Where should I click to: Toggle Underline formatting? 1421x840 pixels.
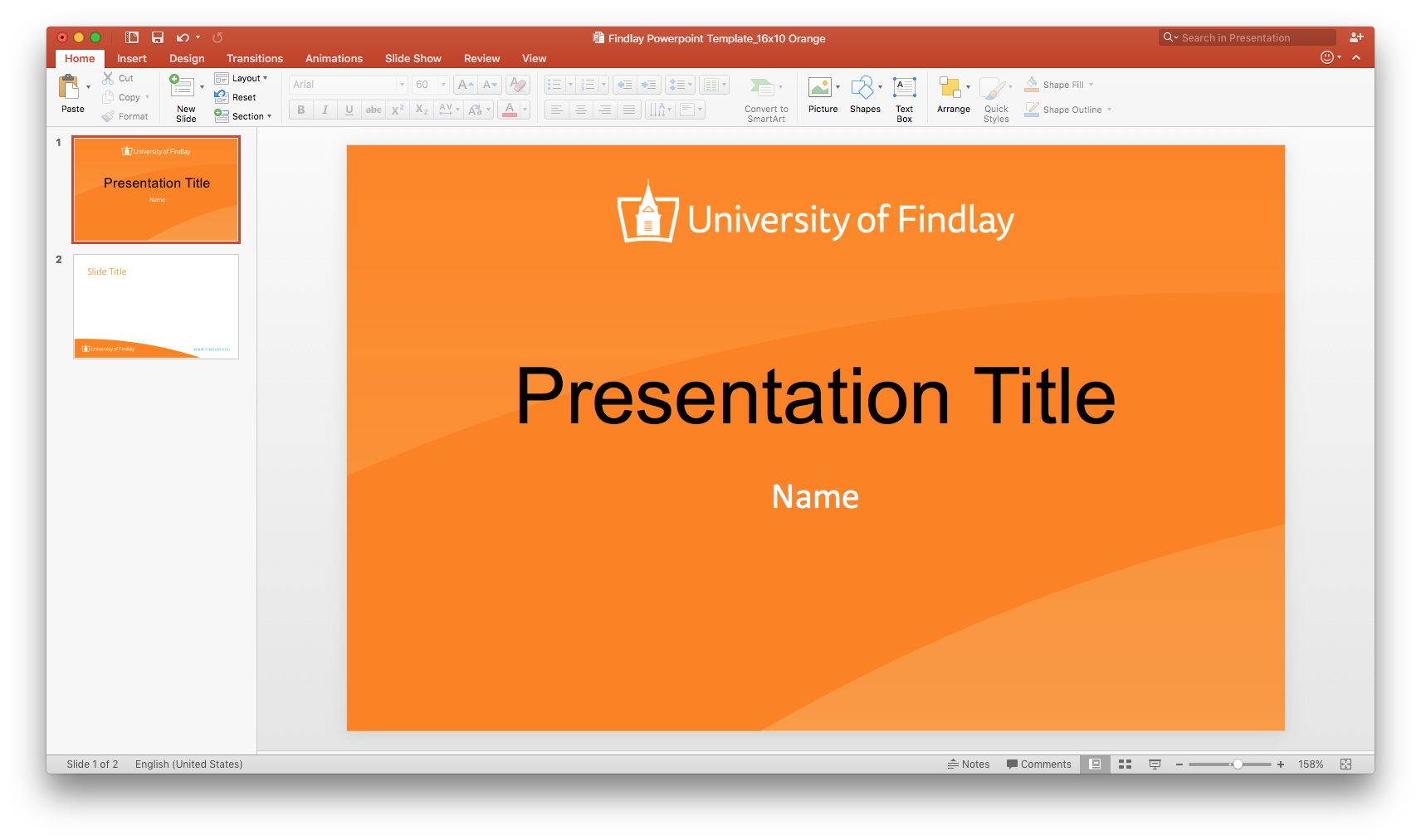click(349, 110)
